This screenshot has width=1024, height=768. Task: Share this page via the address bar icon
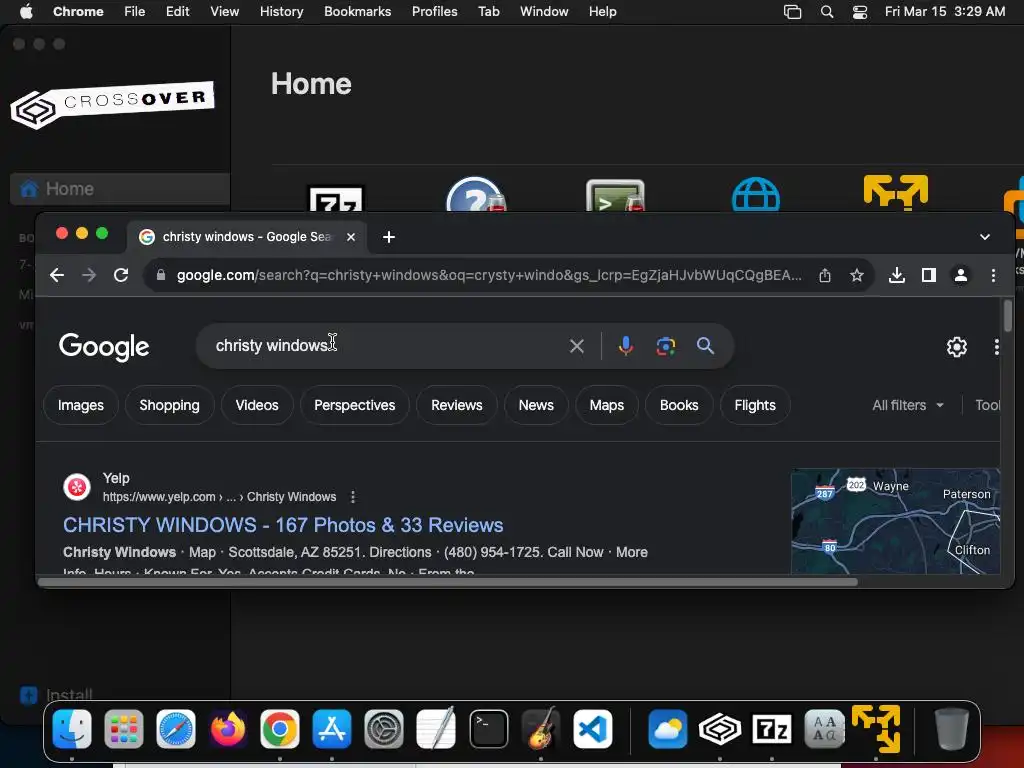[x=825, y=275]
